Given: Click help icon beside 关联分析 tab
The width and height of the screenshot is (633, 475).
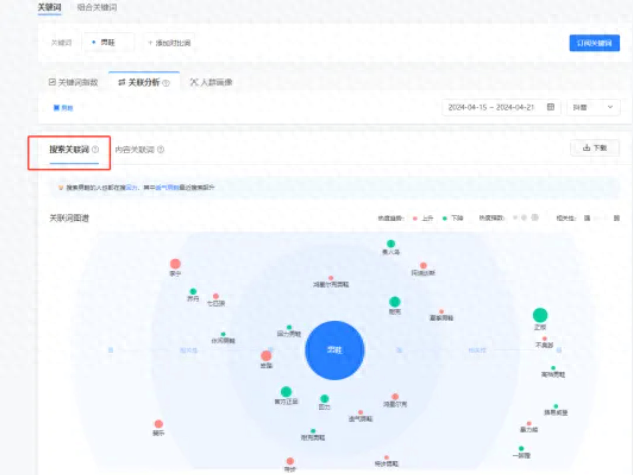Looking at the screenshot, I should (x=166, y=83).
